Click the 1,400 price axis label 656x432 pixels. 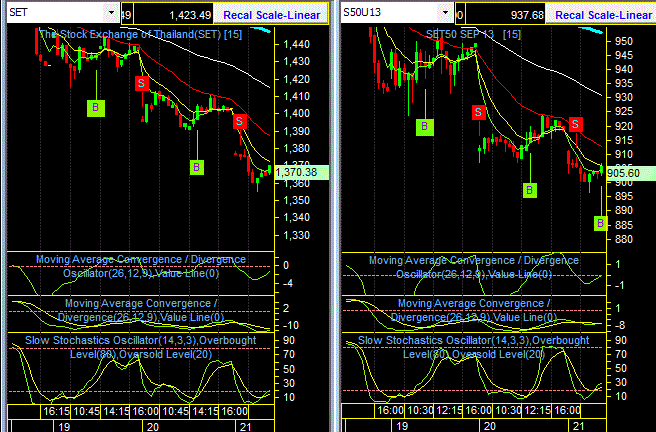(x=297, y=113)
